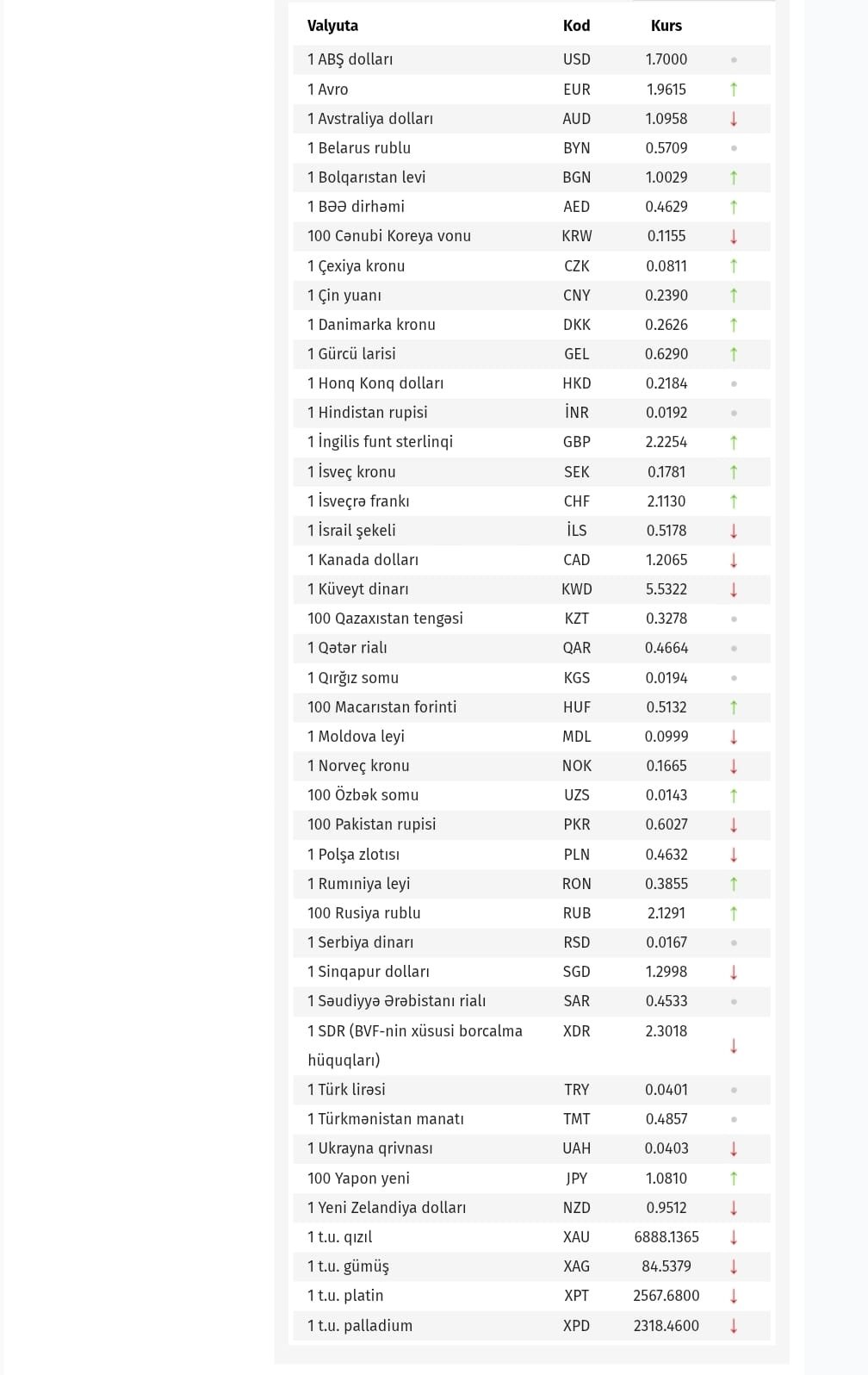This screenshot has height=1375, width=868.
Task: Click the green up arrow for RUB
Action: click(x=734, y=913)
